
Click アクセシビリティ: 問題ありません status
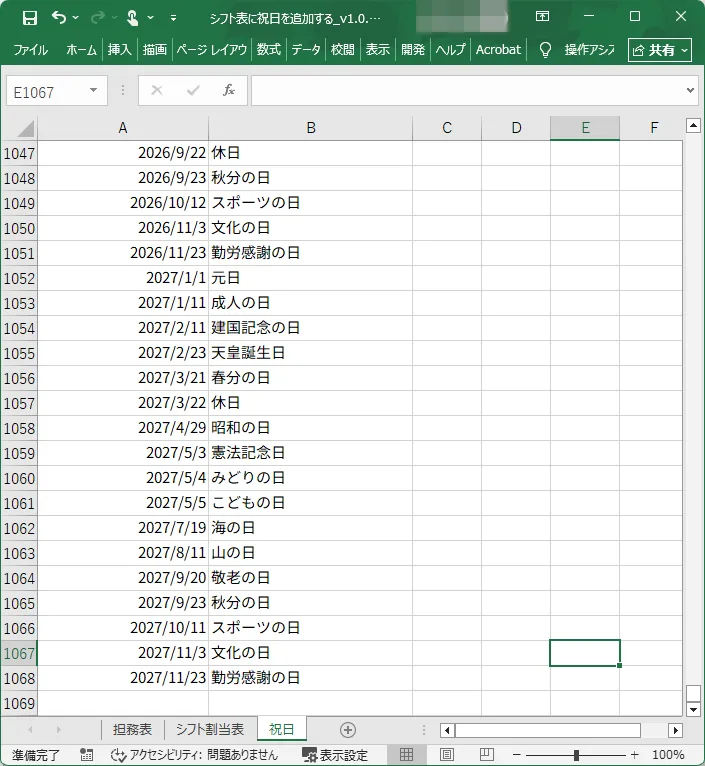[194, 755]
